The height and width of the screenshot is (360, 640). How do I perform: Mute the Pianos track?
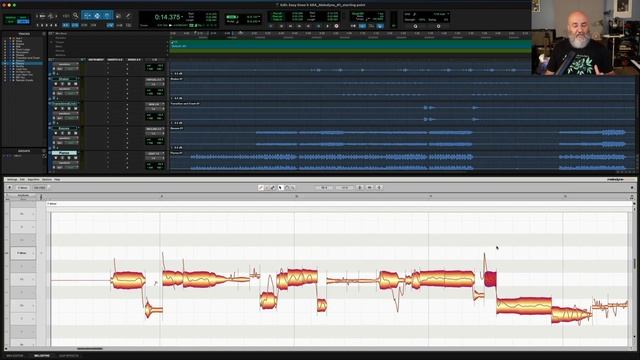click(76, 158)
